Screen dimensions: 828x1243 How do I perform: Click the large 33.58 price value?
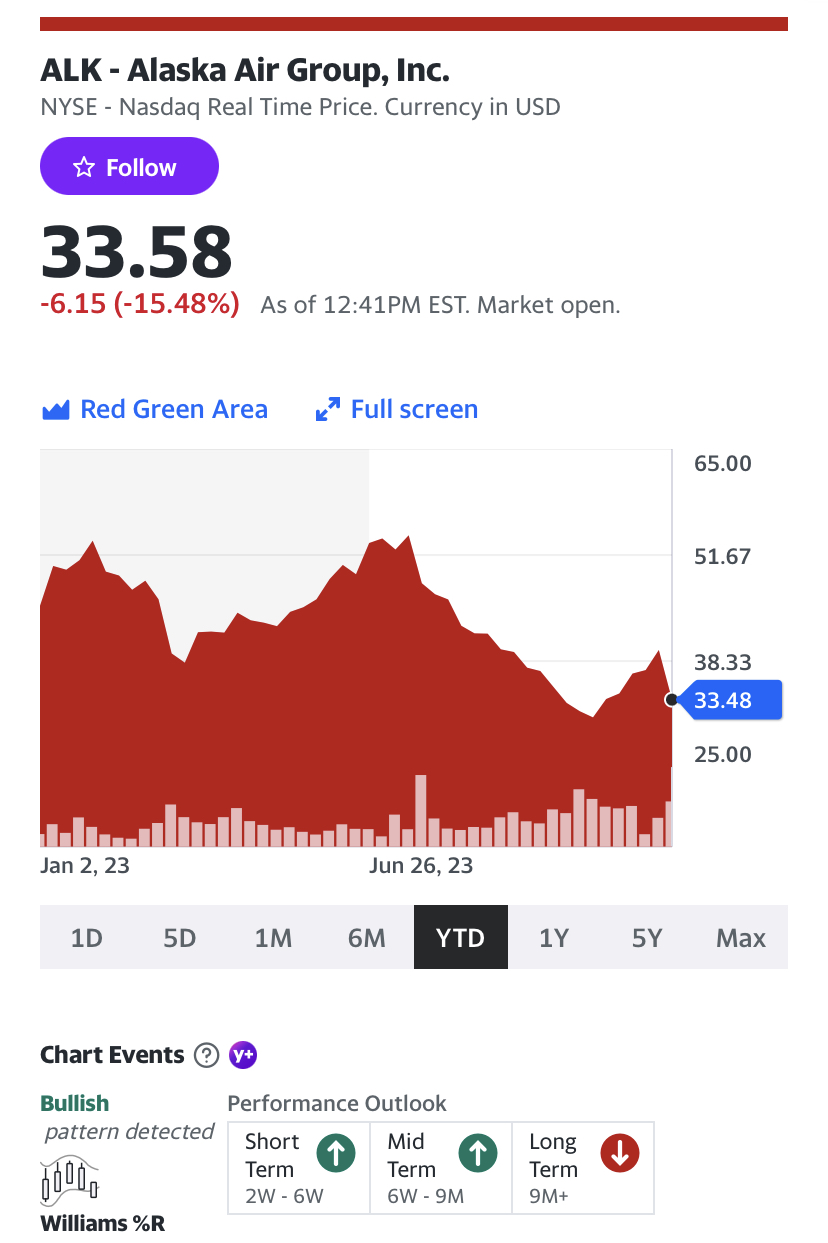[136, 252]
